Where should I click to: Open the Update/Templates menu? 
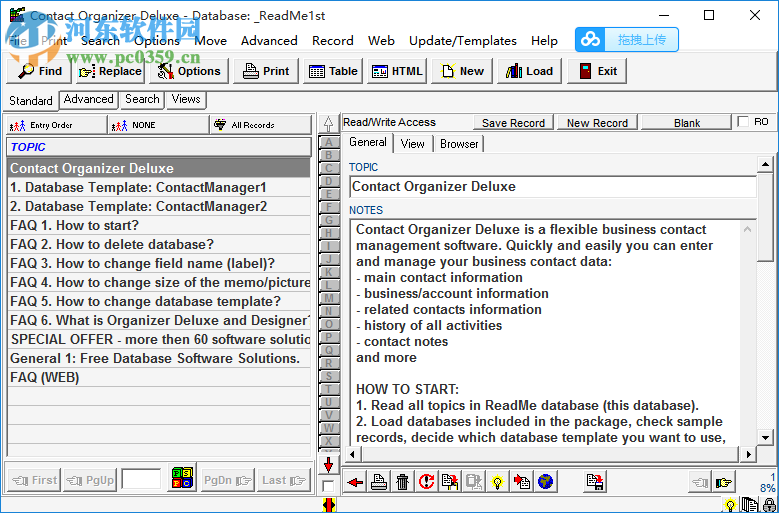pyautogui.click(x=463, y=41)
